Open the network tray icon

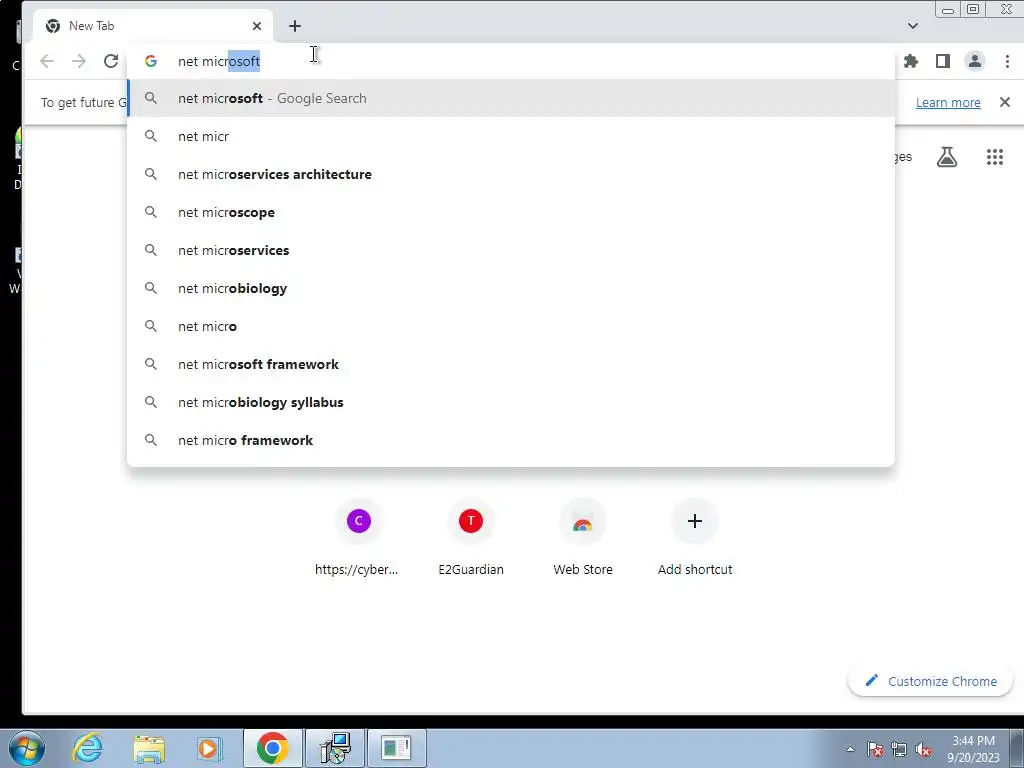(x=899, y=749)
